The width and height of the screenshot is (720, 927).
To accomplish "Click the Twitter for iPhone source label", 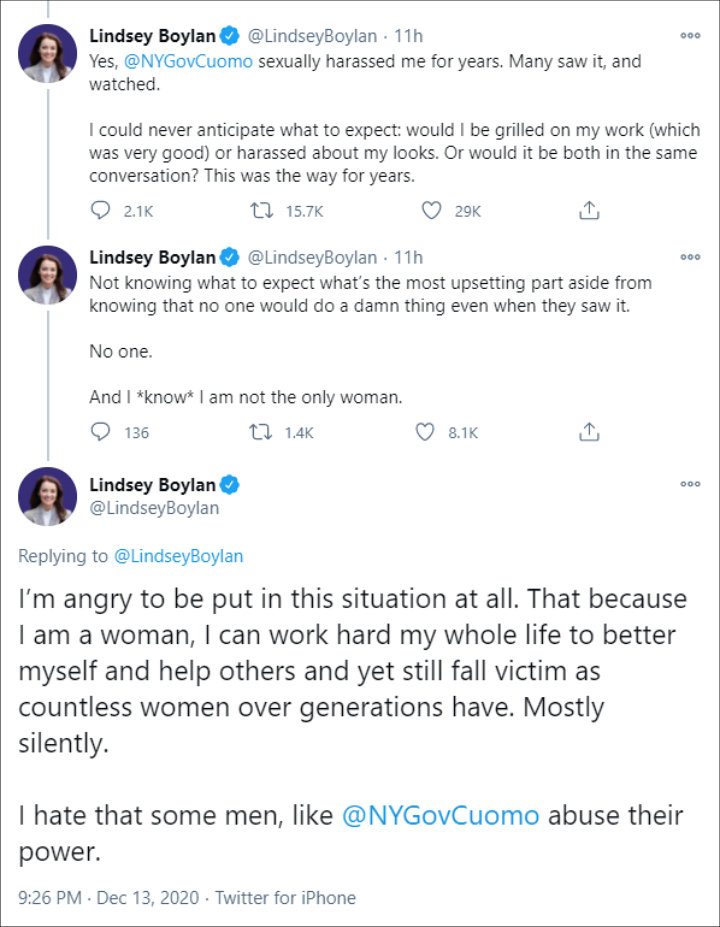I will (x=285, y=897).
